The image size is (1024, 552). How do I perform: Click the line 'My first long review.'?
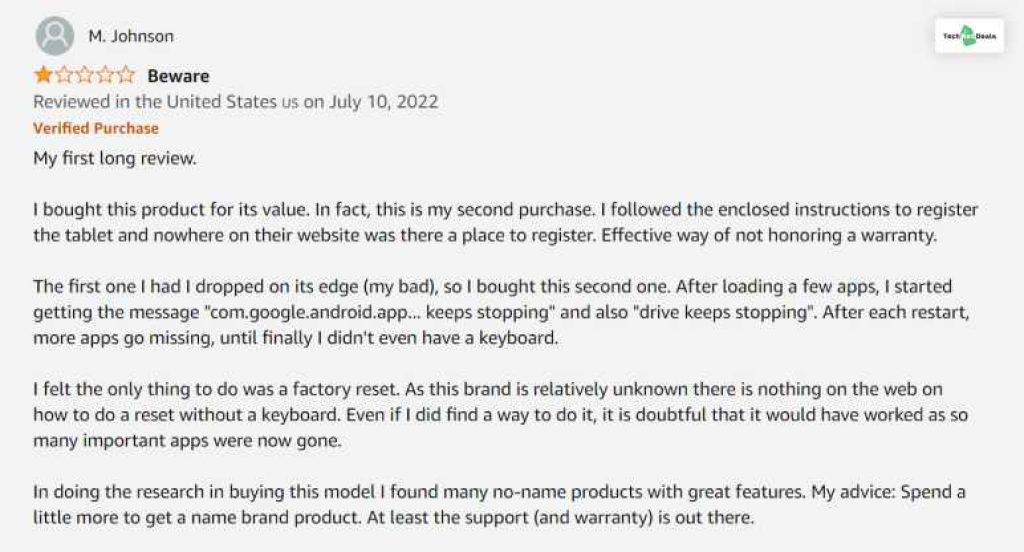tap(115, 159)
